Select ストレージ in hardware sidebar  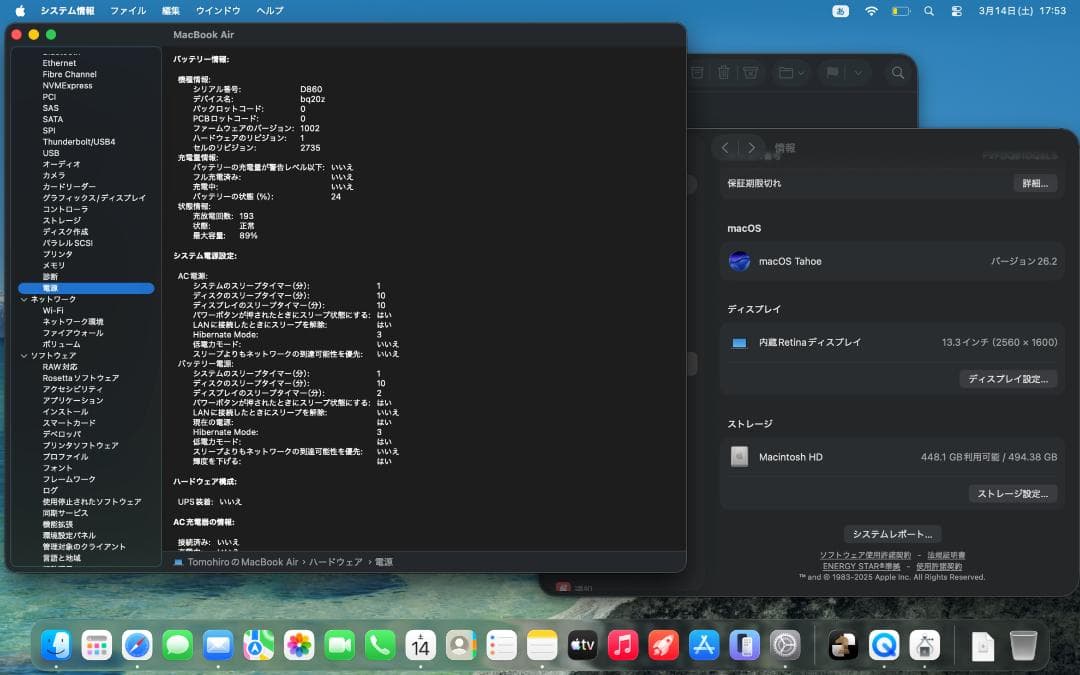[62, 220]
